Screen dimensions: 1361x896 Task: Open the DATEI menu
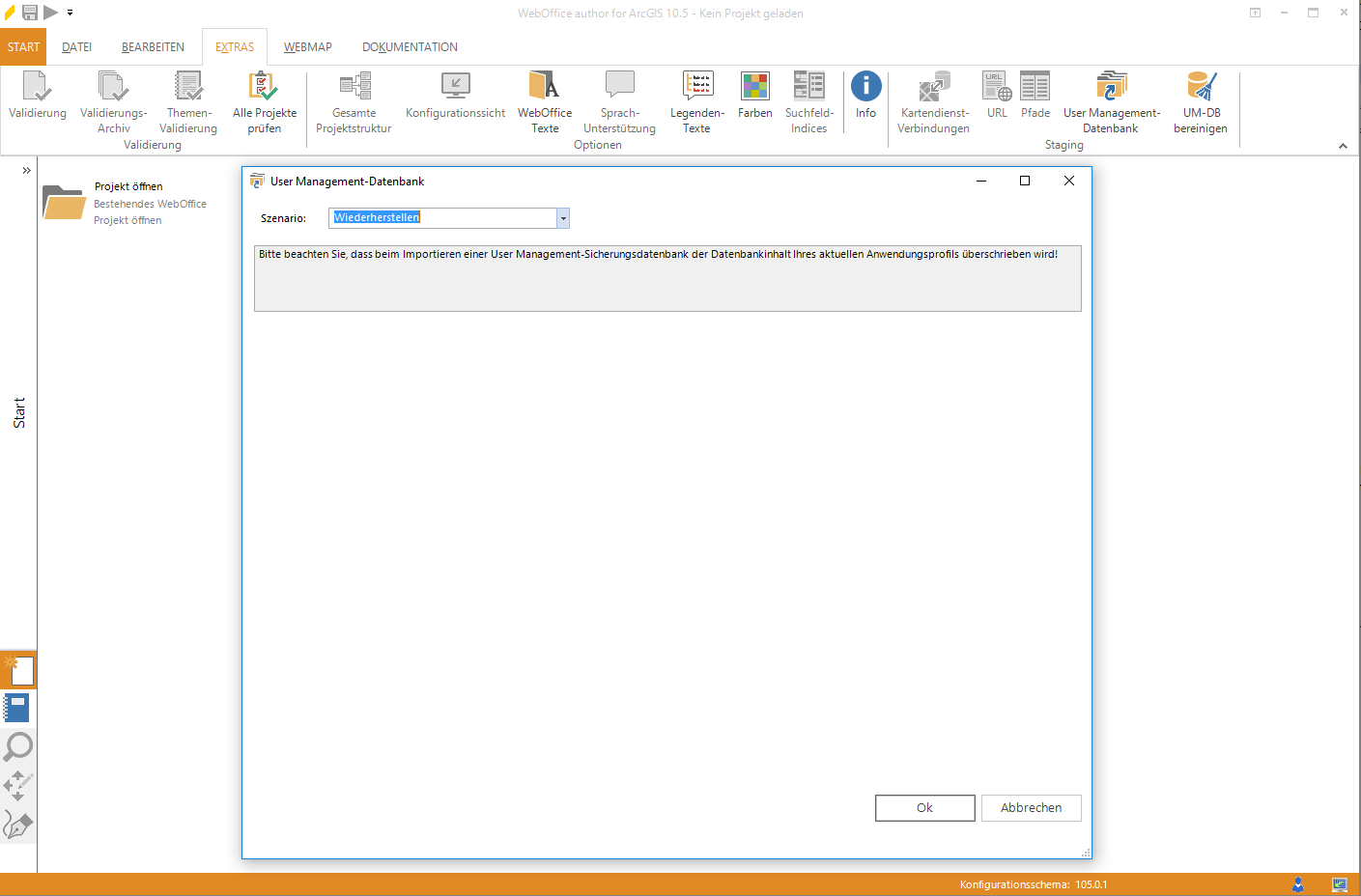point(76,46)
